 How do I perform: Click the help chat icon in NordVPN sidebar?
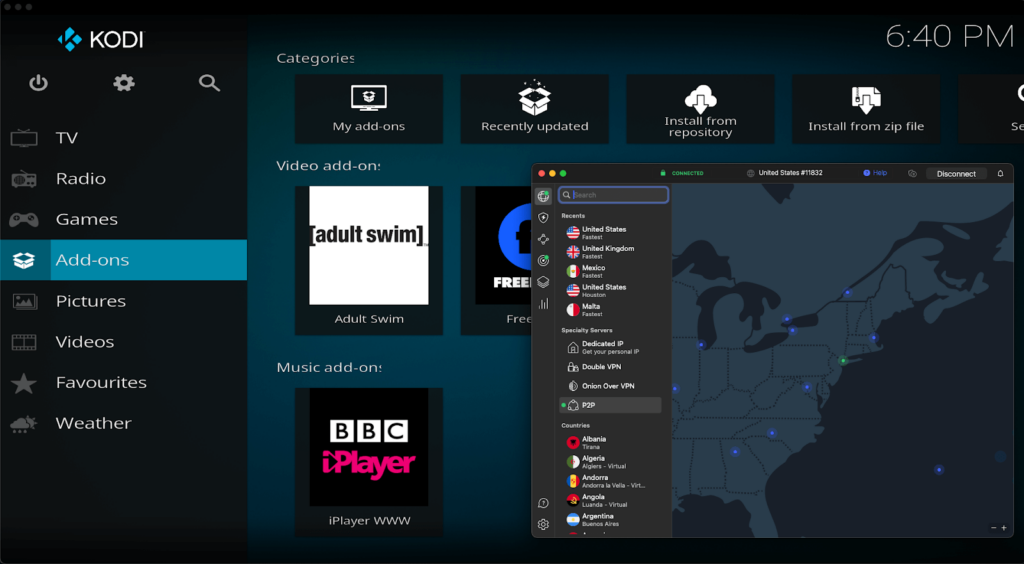tap(543, 503)
